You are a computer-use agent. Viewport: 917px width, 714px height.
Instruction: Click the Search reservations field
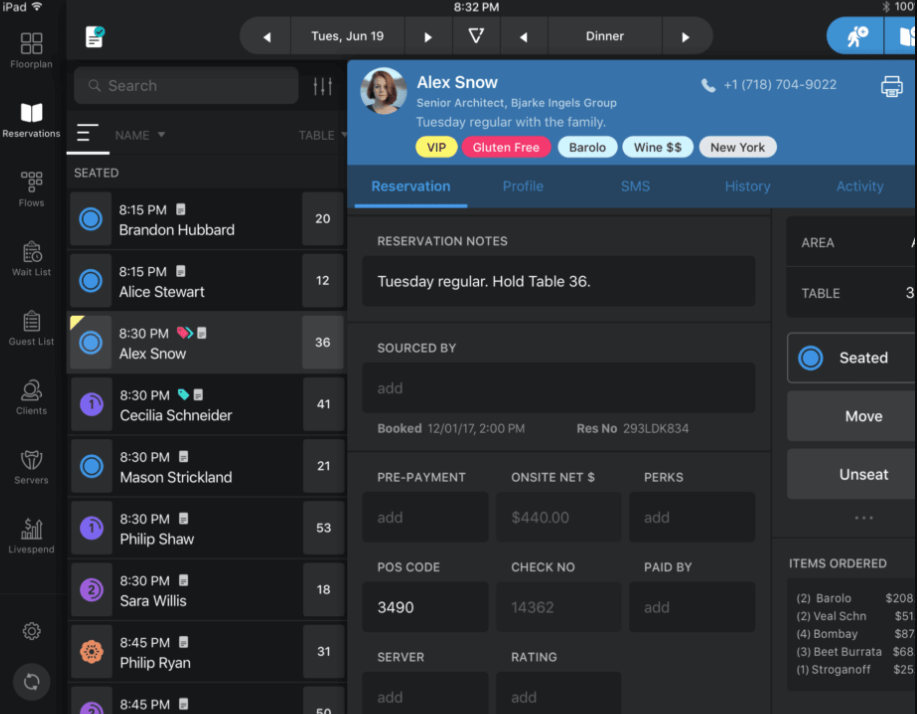click(186, 86)
